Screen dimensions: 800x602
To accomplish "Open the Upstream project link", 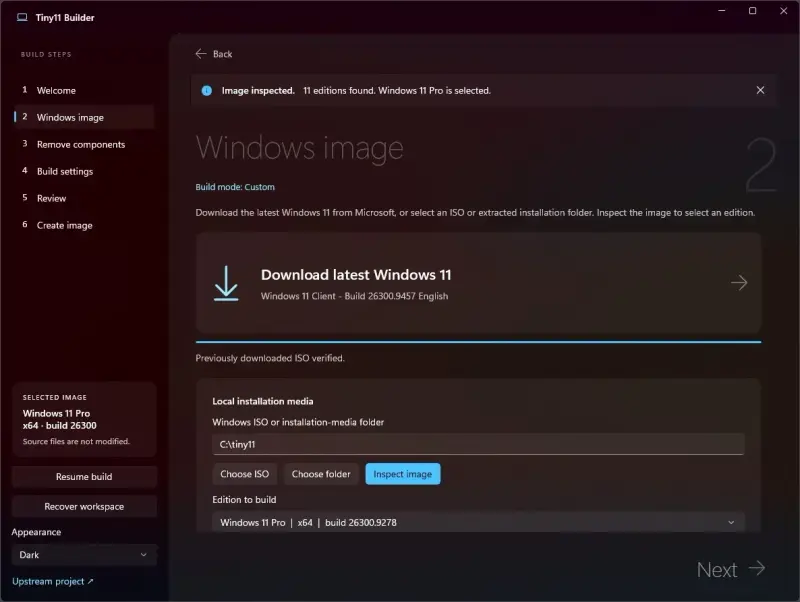I will coord(53,582).
